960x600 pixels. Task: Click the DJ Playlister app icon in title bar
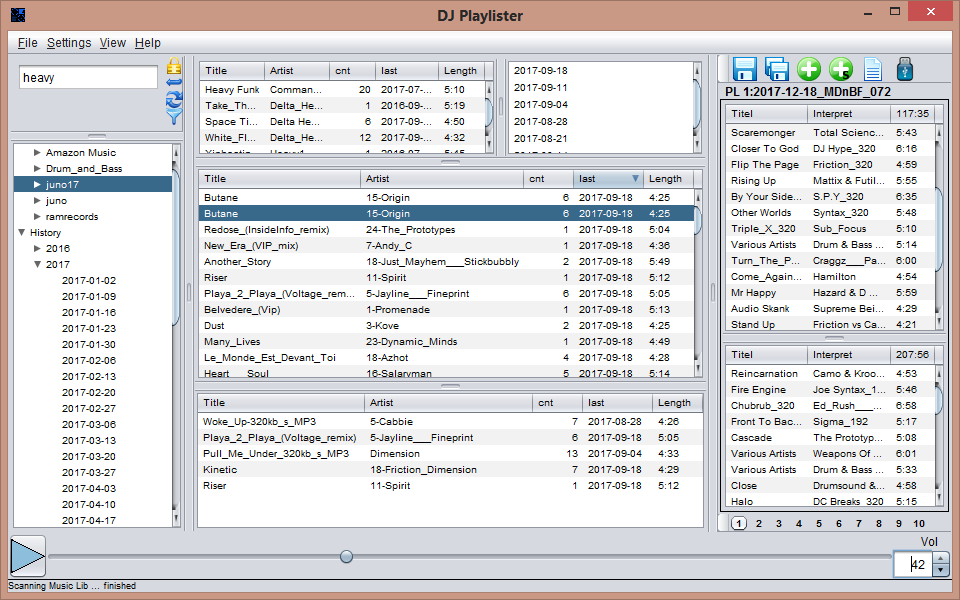pyautogui.click(x=18, y=15)
